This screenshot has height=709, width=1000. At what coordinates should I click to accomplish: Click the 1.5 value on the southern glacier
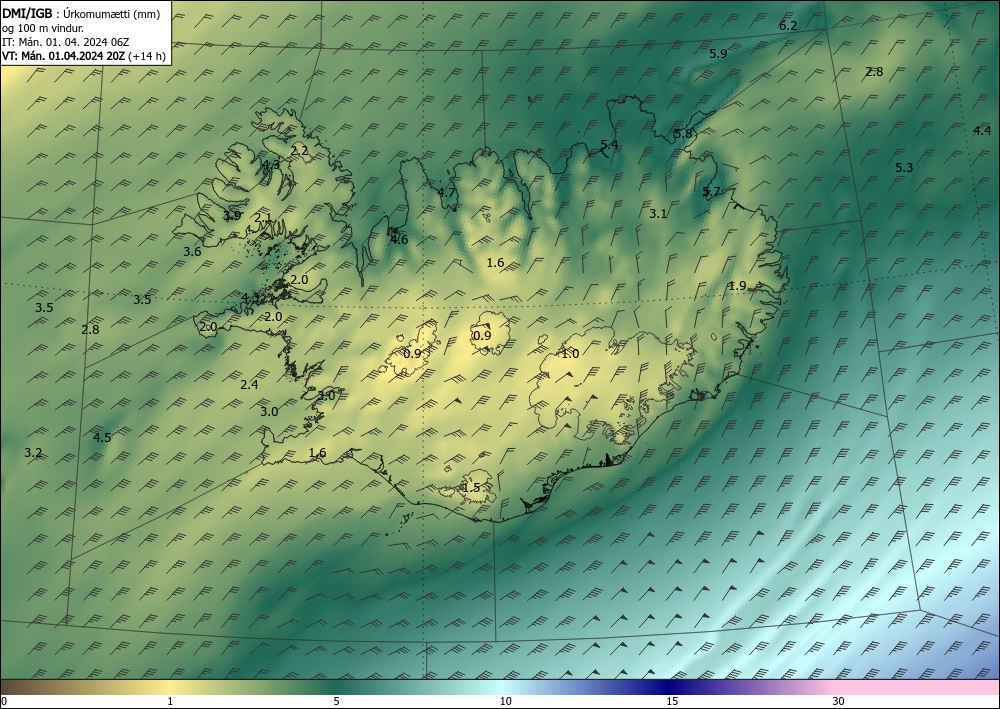471,488
